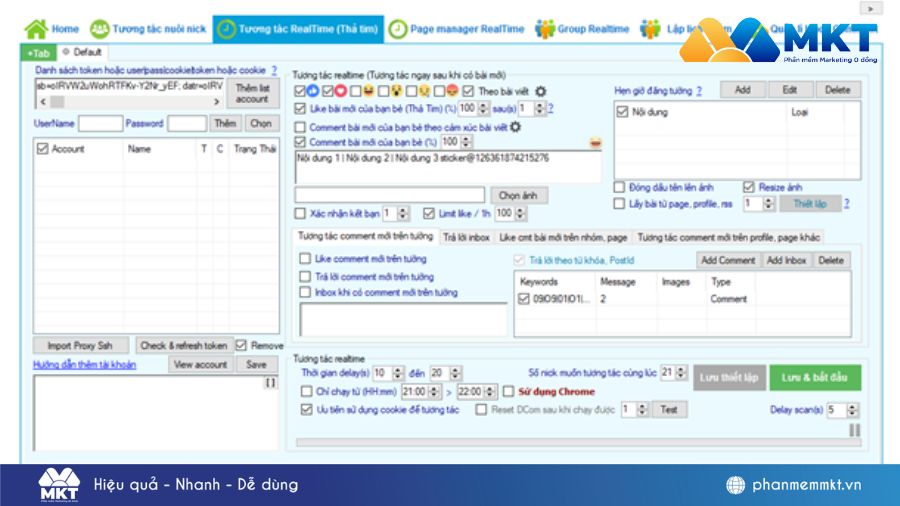
Task: Select the Default tab
Action: click(x=82, y=52)
